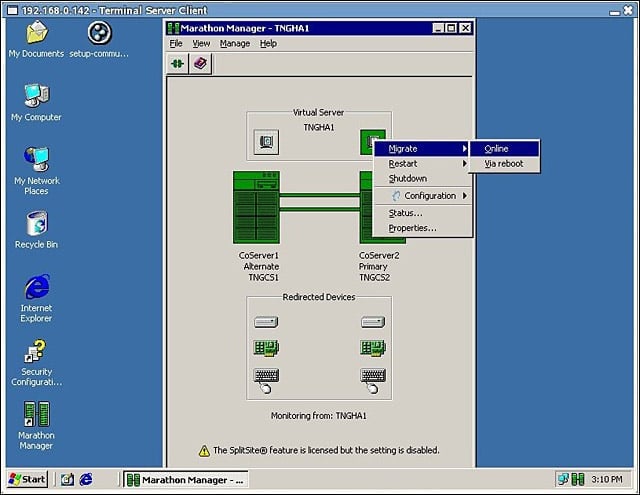Viewport: 640px width, 495px height.
Task: Open the Manage menu
Action: point(235,43)
